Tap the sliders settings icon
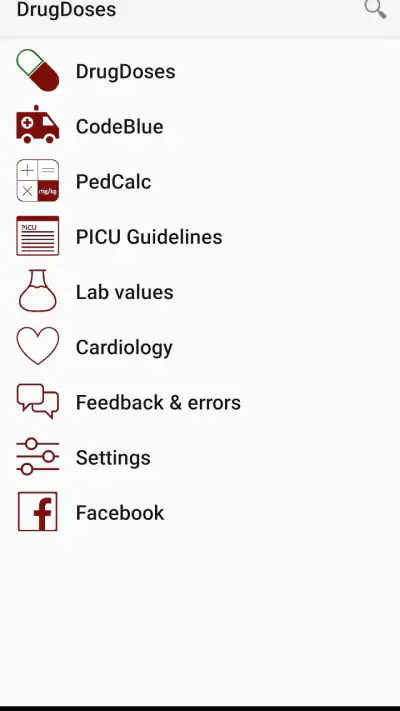The height and width of the screenshot is (711, 400). pyautogui.click(x=38, y=456)
